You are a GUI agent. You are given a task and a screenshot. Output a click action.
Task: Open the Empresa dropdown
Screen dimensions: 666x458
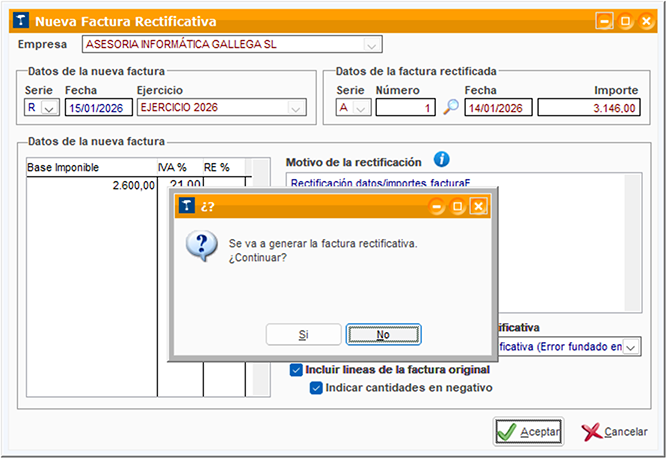(372, 45)
